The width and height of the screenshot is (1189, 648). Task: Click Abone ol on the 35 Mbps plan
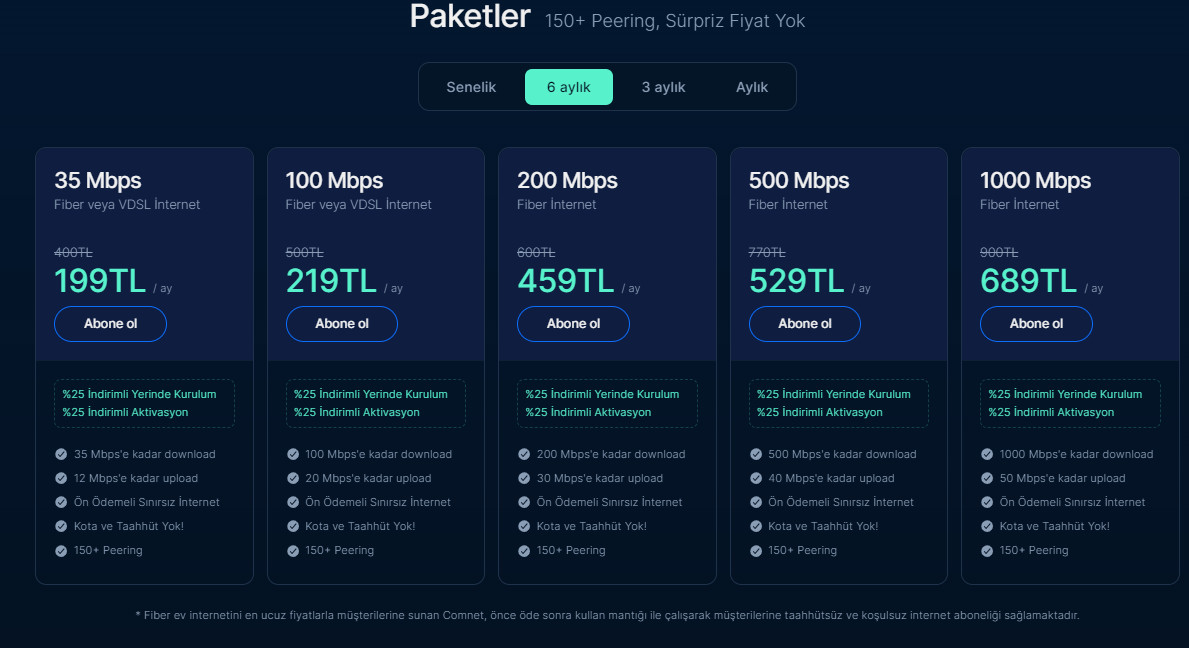click(110, 323)
